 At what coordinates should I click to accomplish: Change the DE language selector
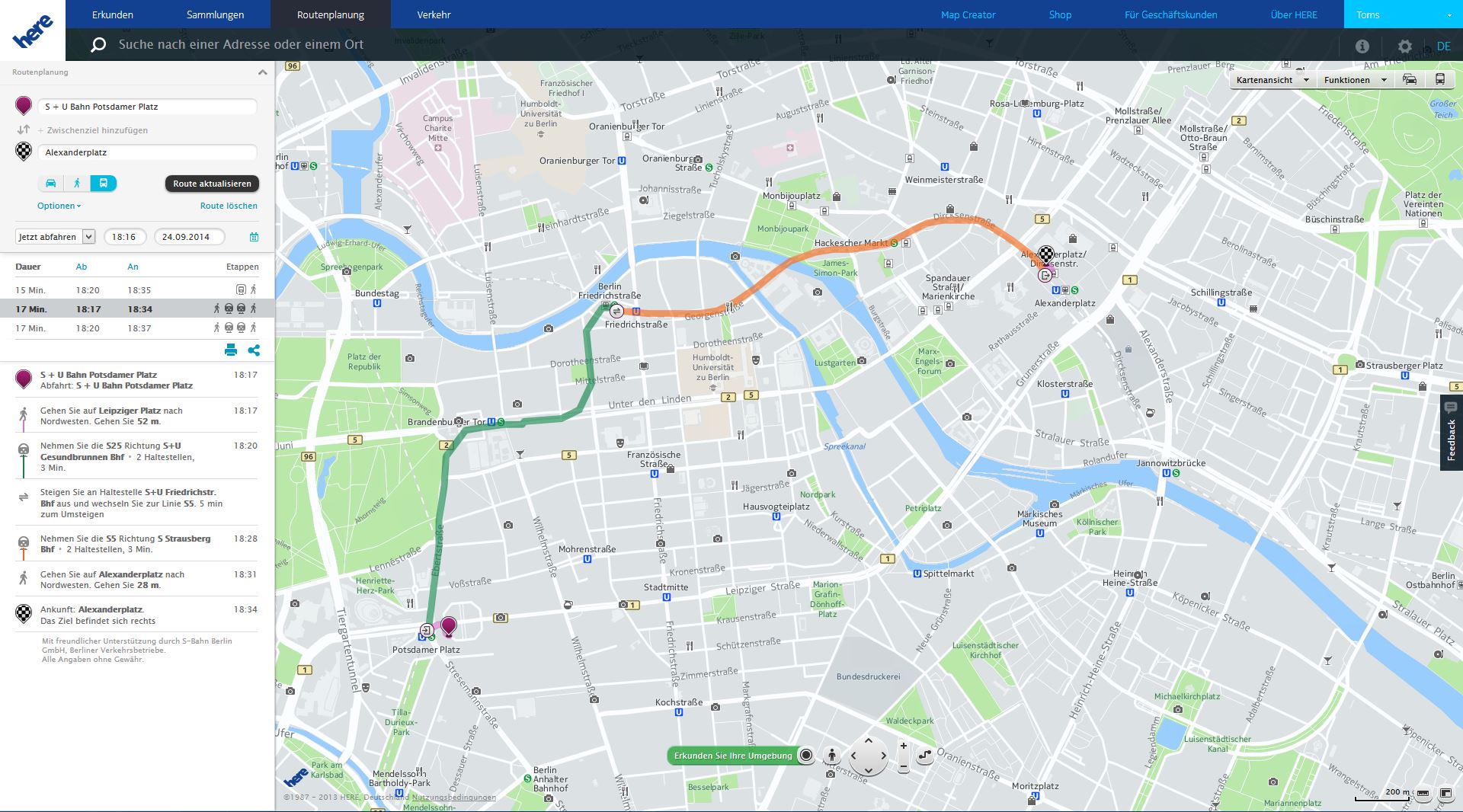click(1444, 46)
